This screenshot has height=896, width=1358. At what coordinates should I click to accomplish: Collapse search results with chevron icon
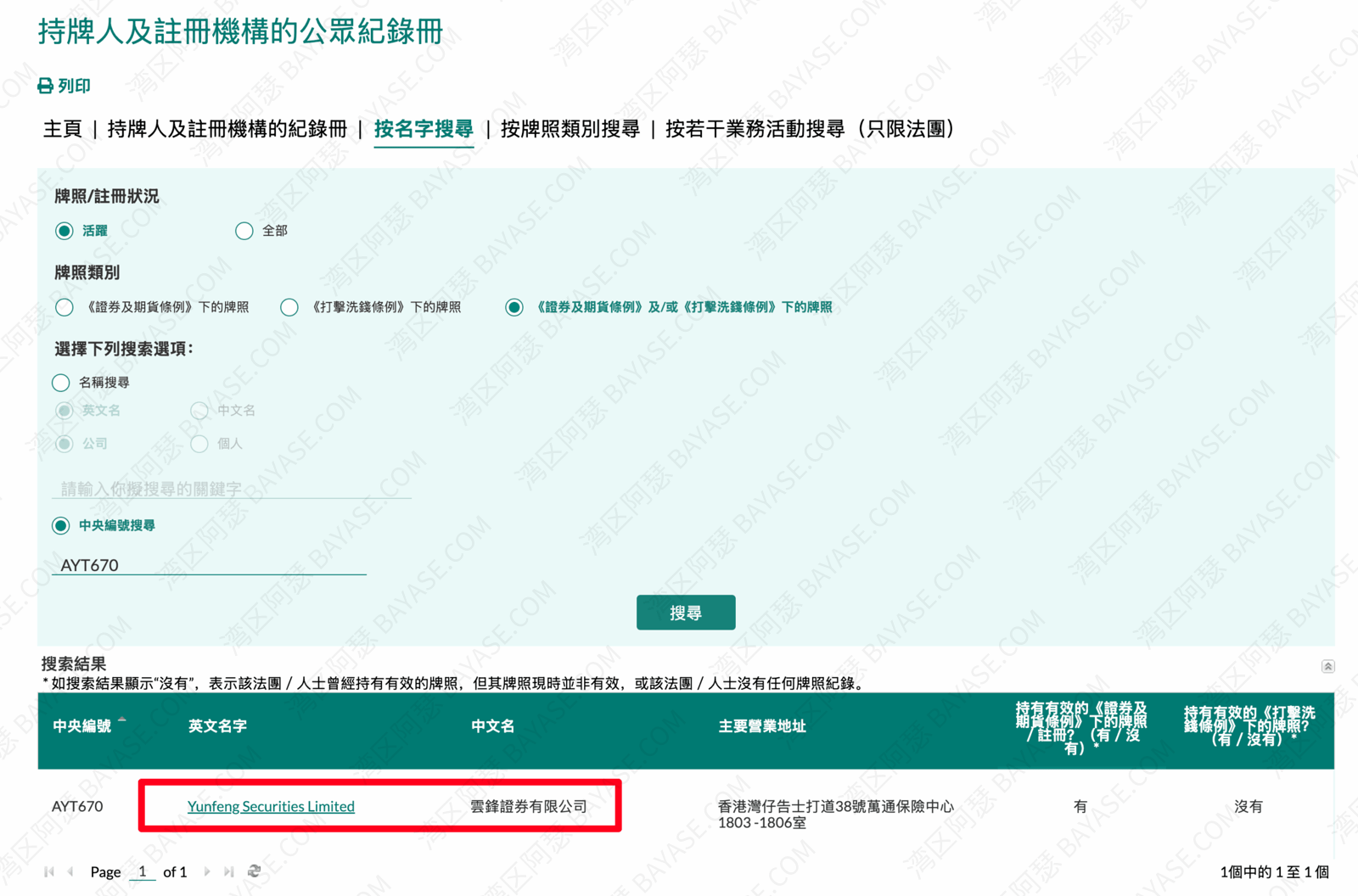[x=1327, y=667]
